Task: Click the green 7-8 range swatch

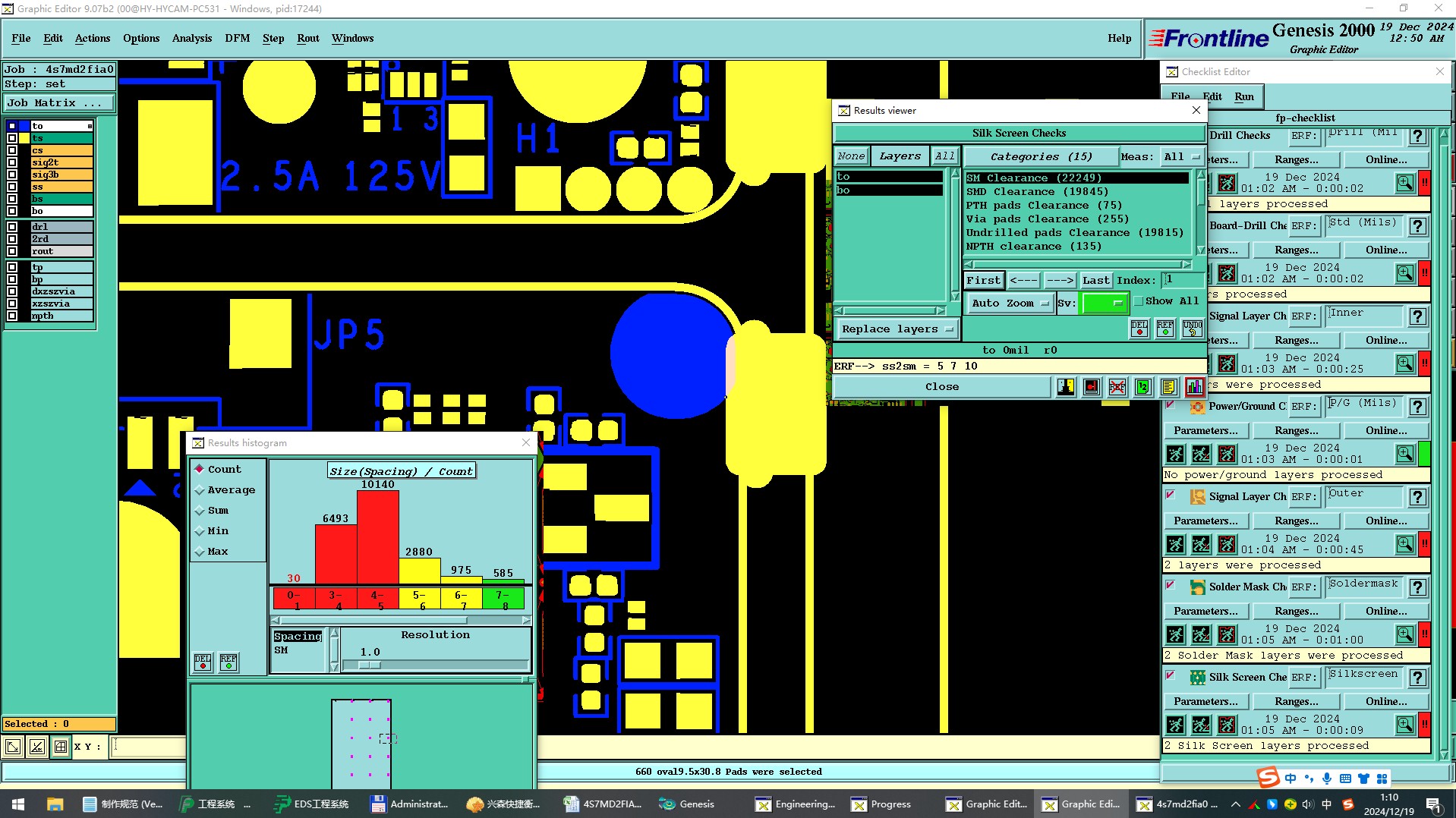Action: point(503,599)
